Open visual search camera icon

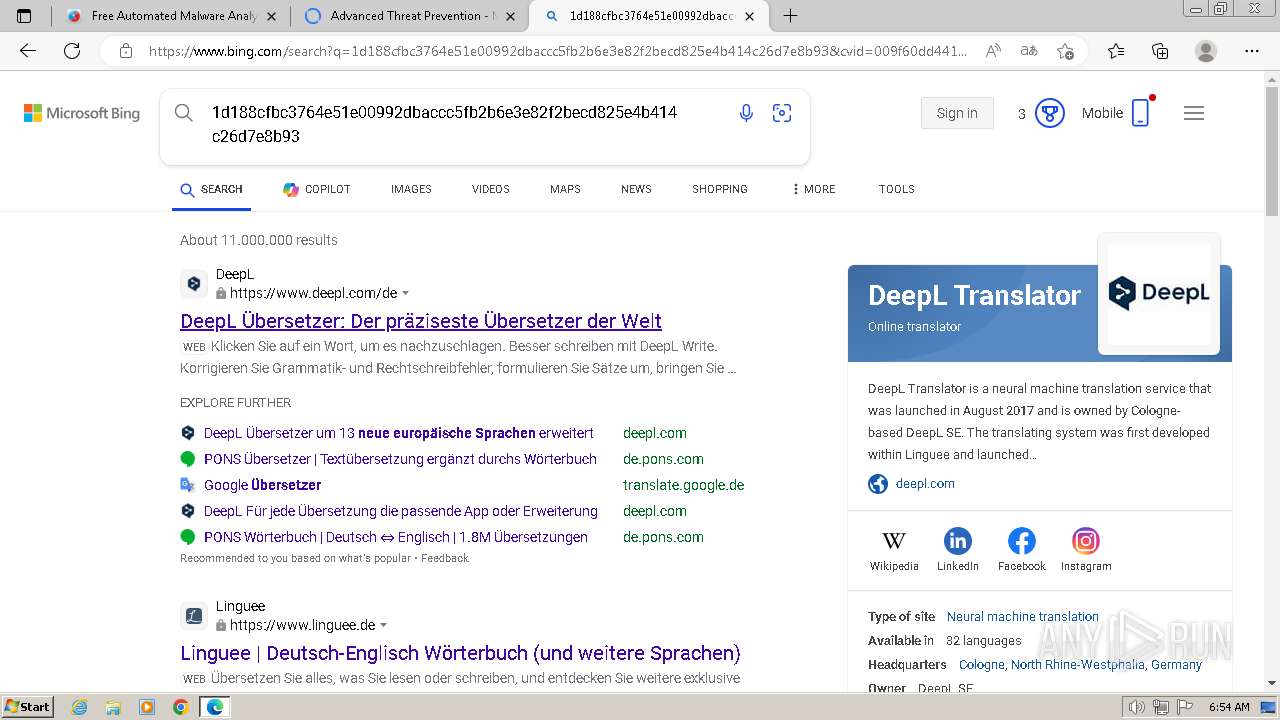pyautogui.click(x=782, y=113)
